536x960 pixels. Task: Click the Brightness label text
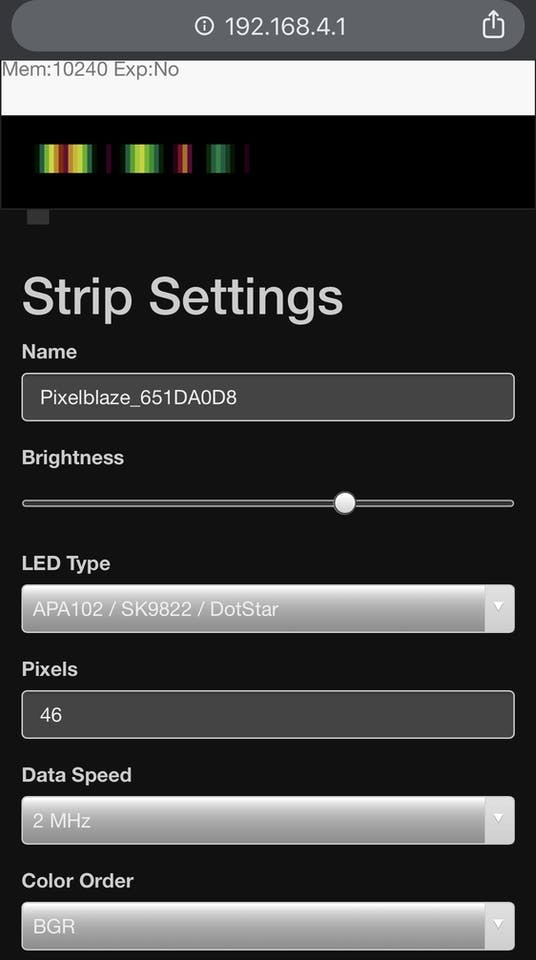tap(73, 457)
